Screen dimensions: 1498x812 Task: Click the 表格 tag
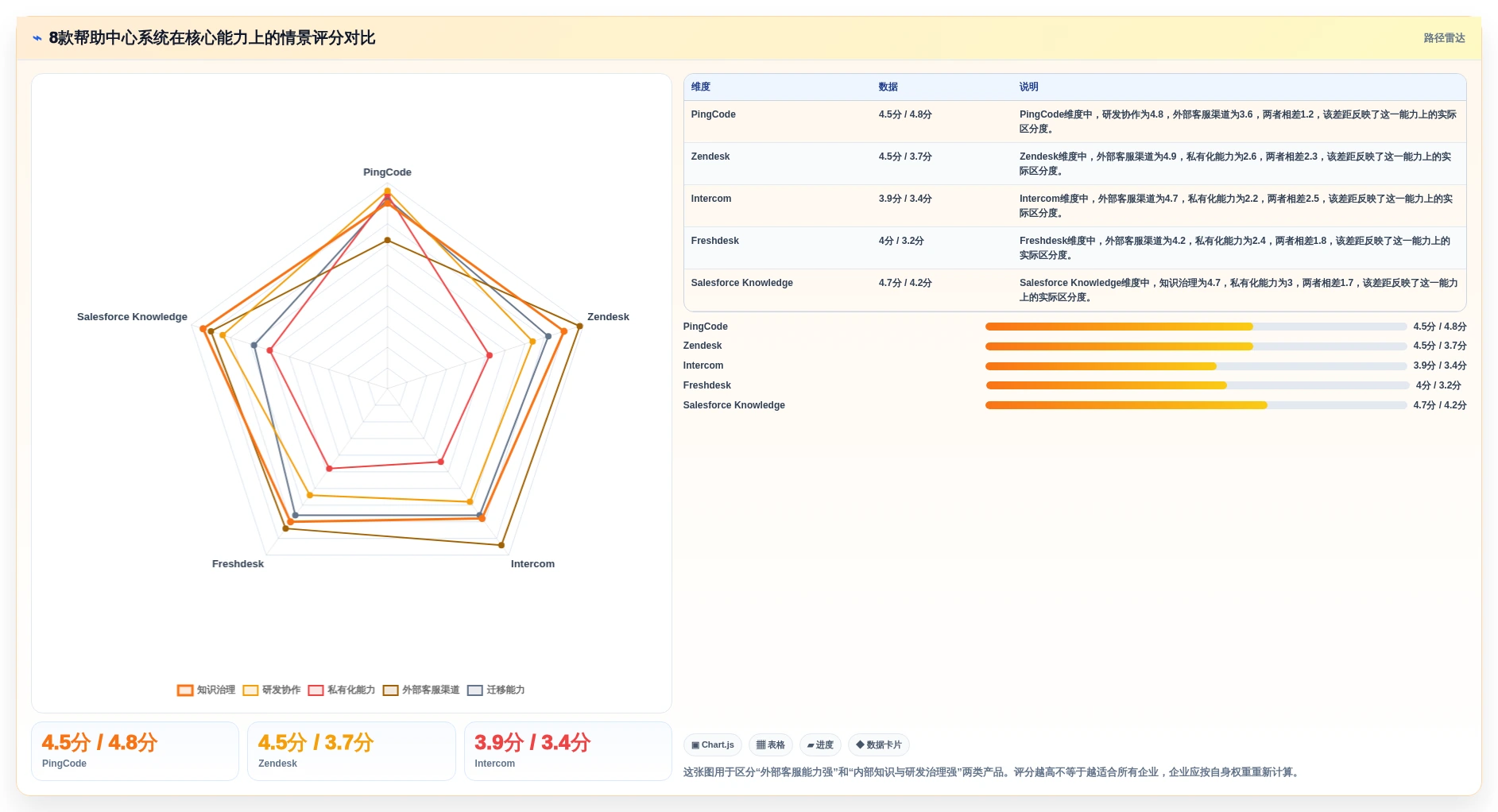[x=770, y=744]
